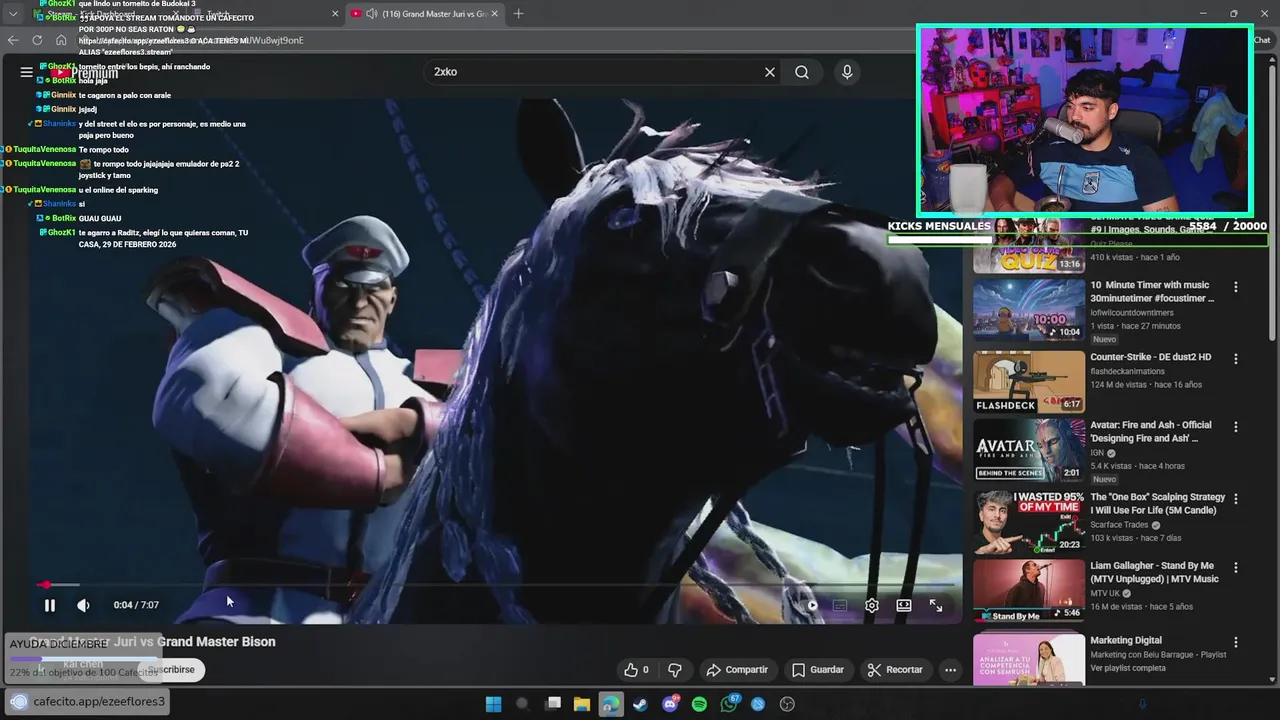This screenshot has width=1280, height=720.
Task: Toggle subtitles button in the player
Action: click(840, 605)
